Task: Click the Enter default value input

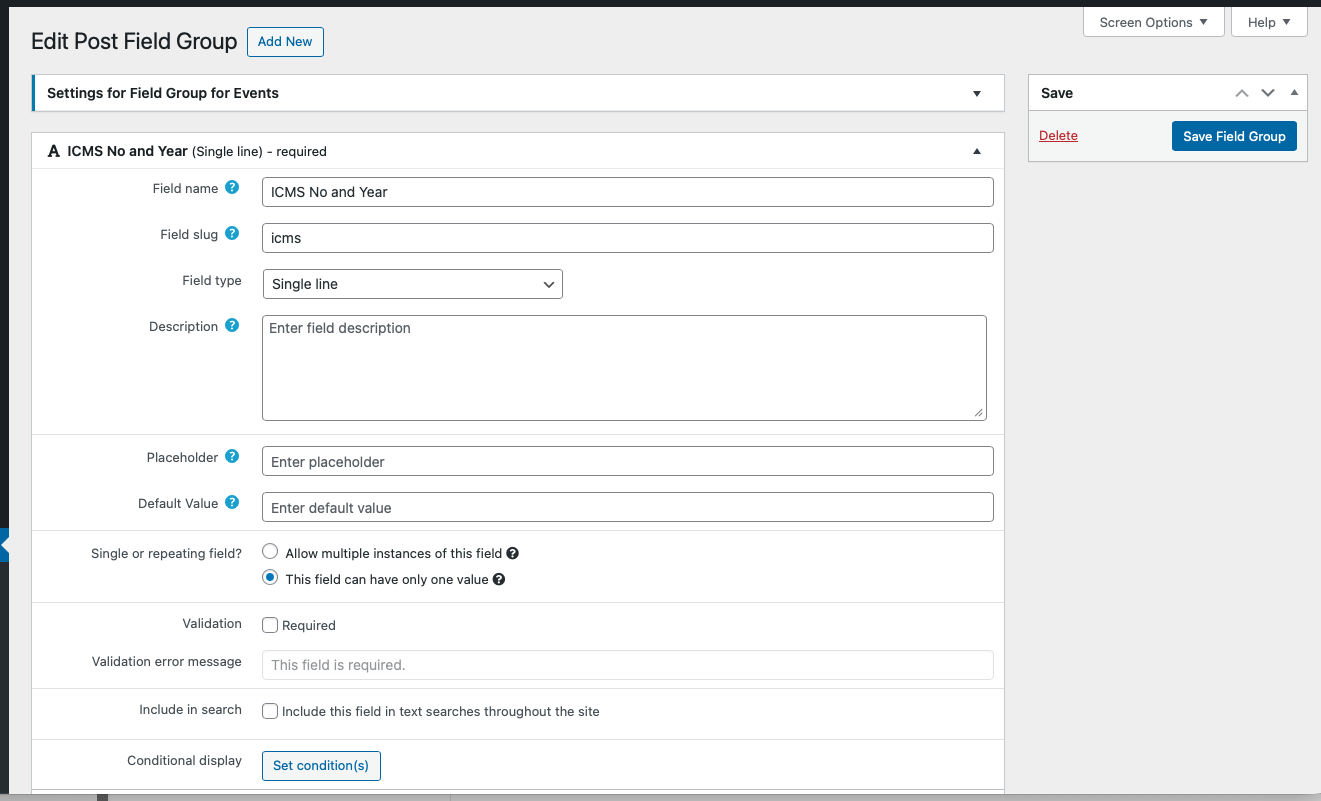Action: (x=628, y=507)
